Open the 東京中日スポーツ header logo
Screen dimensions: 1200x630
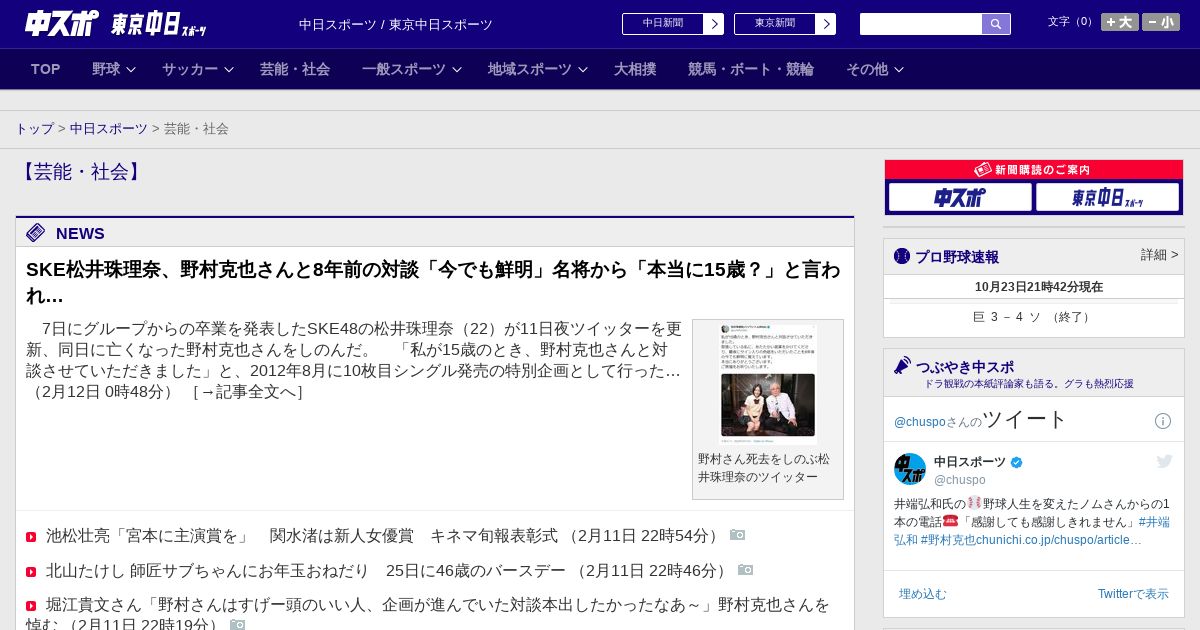[158, 24]
